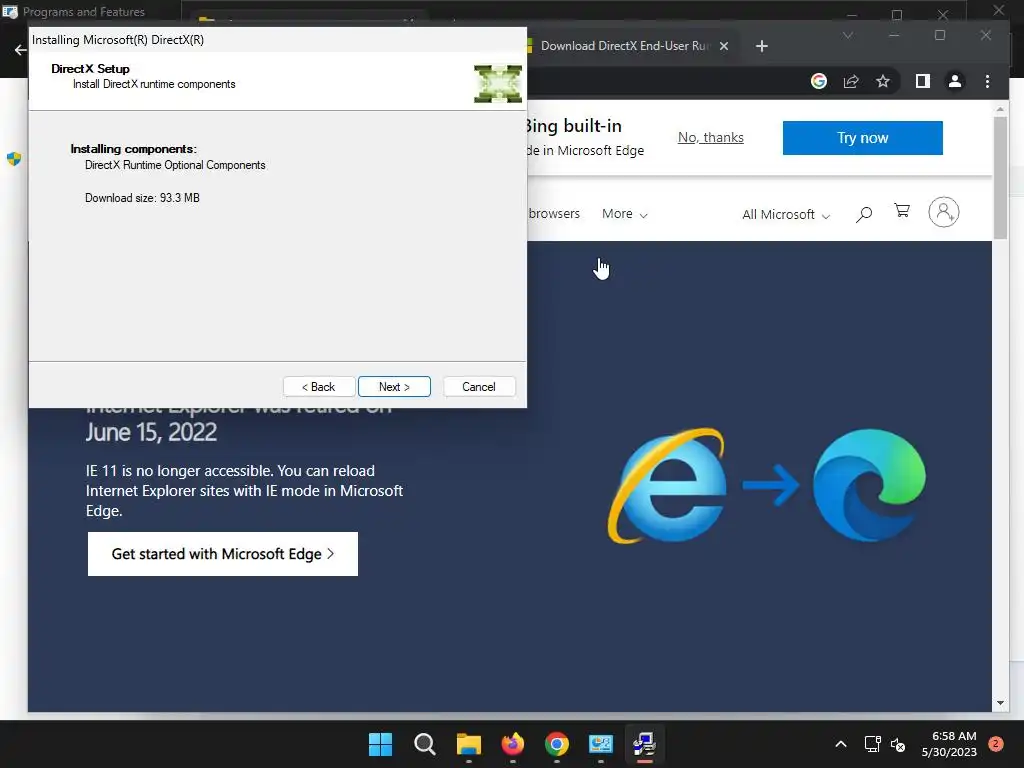Dismiss the banner with No, thanks

tap(711, 138)
